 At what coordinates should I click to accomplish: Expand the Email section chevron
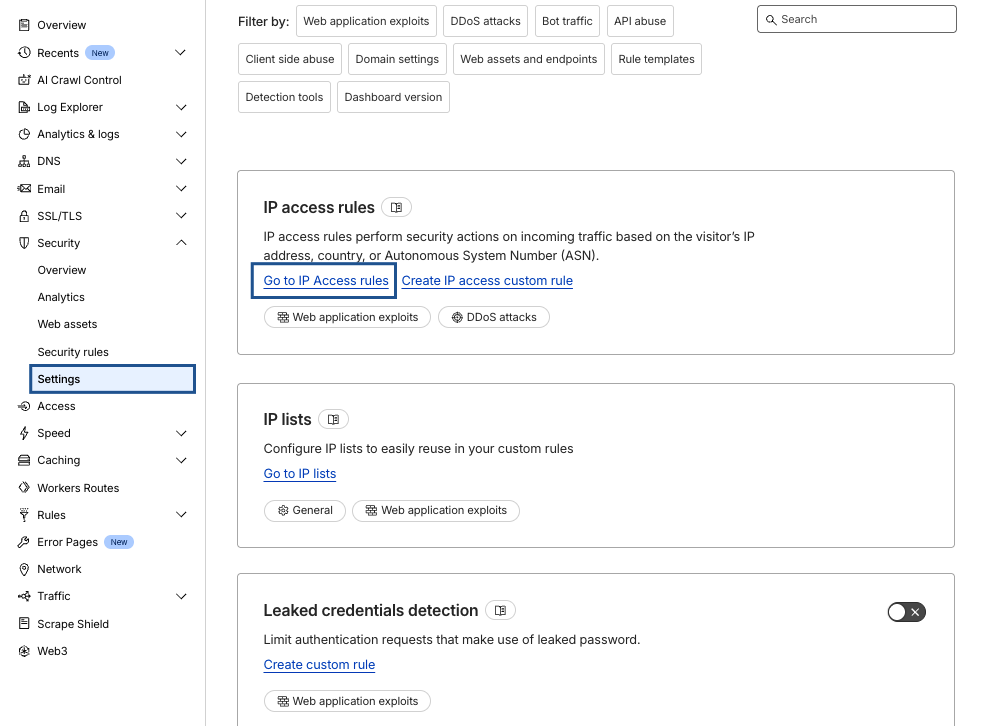pos(181,188)
